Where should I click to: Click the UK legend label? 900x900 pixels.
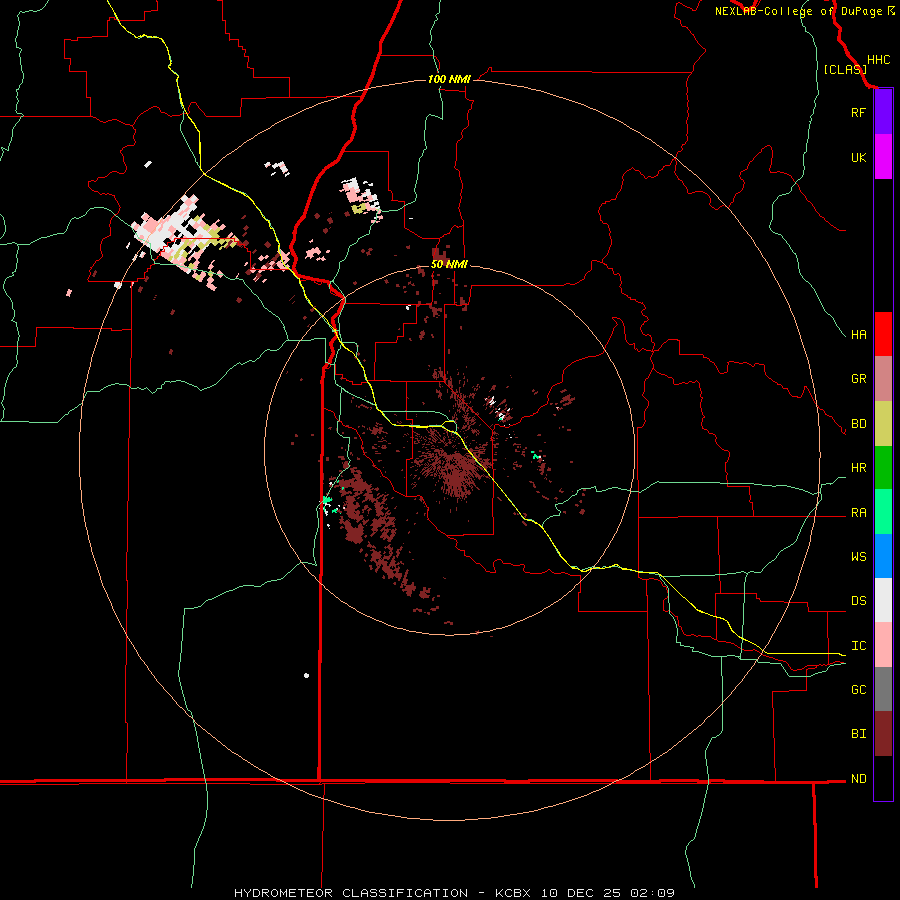858,157
